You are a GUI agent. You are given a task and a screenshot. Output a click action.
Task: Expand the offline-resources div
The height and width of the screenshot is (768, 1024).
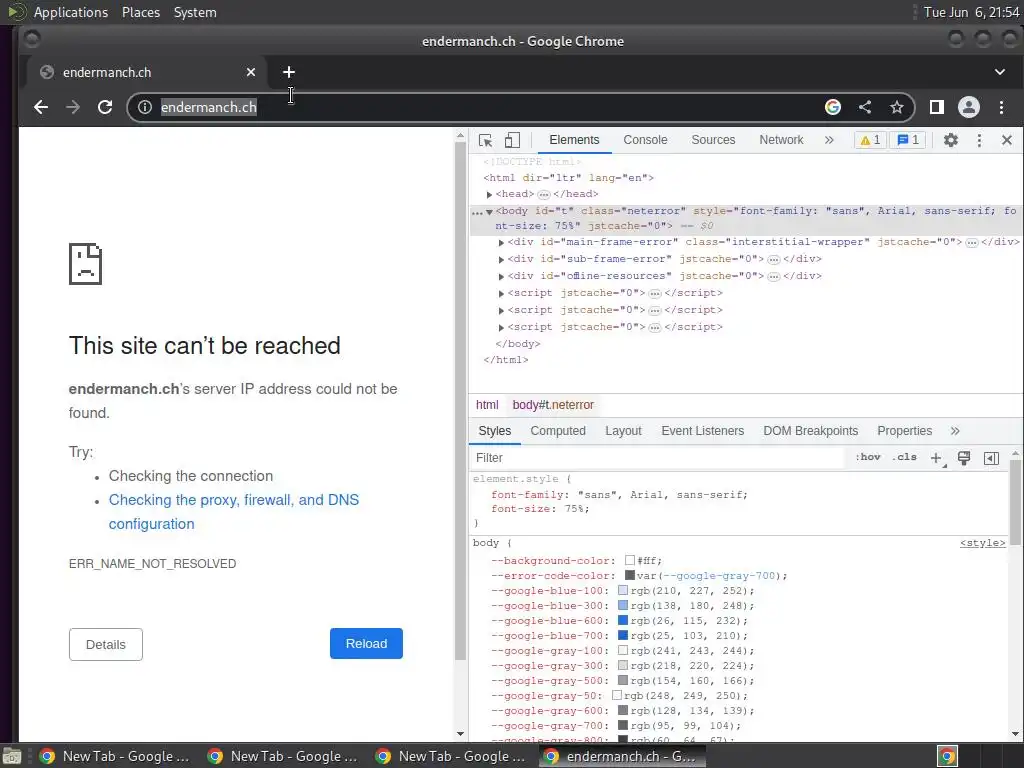[x=501, y=277]
